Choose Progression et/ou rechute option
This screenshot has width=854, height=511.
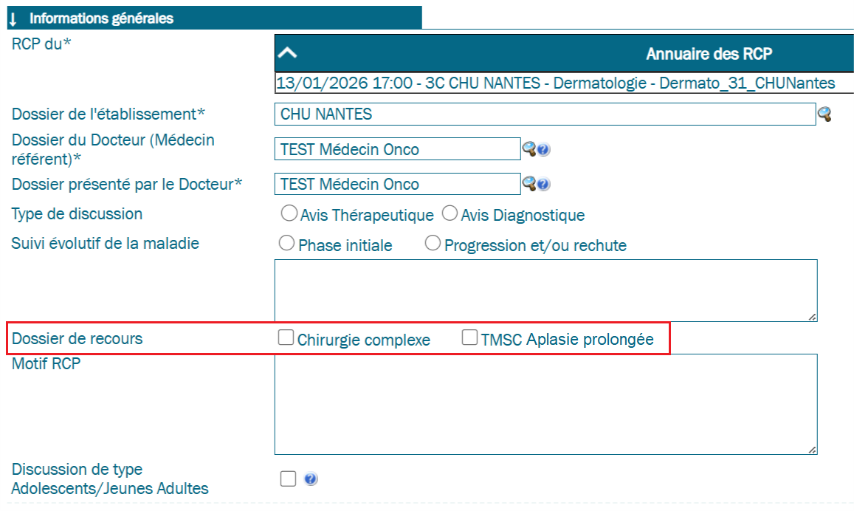pos(433,244)
